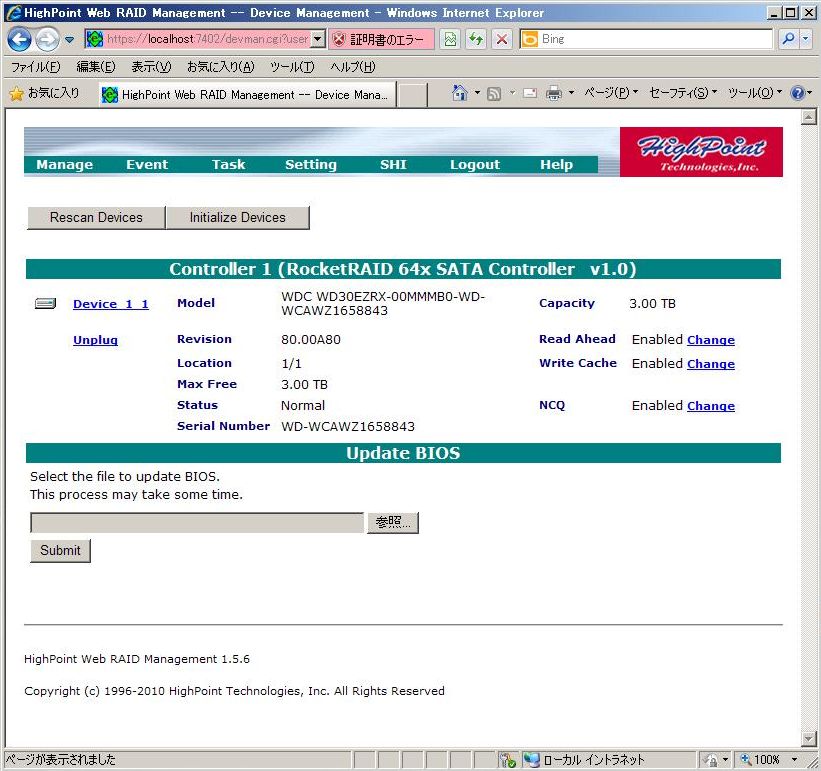Click the Read Mail icon

(x=530, y=93)
